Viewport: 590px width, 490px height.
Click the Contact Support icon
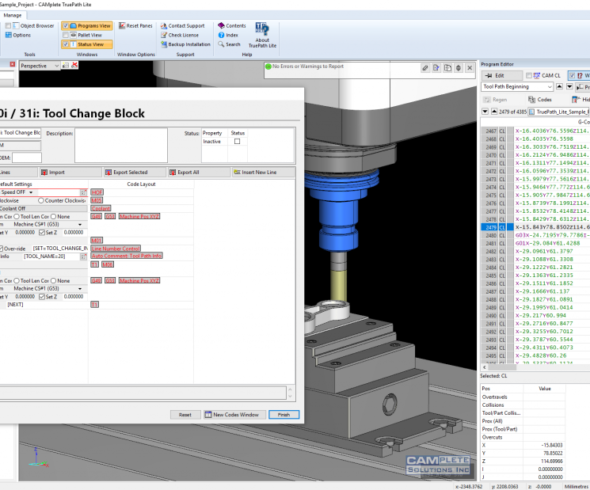point(164,26)
